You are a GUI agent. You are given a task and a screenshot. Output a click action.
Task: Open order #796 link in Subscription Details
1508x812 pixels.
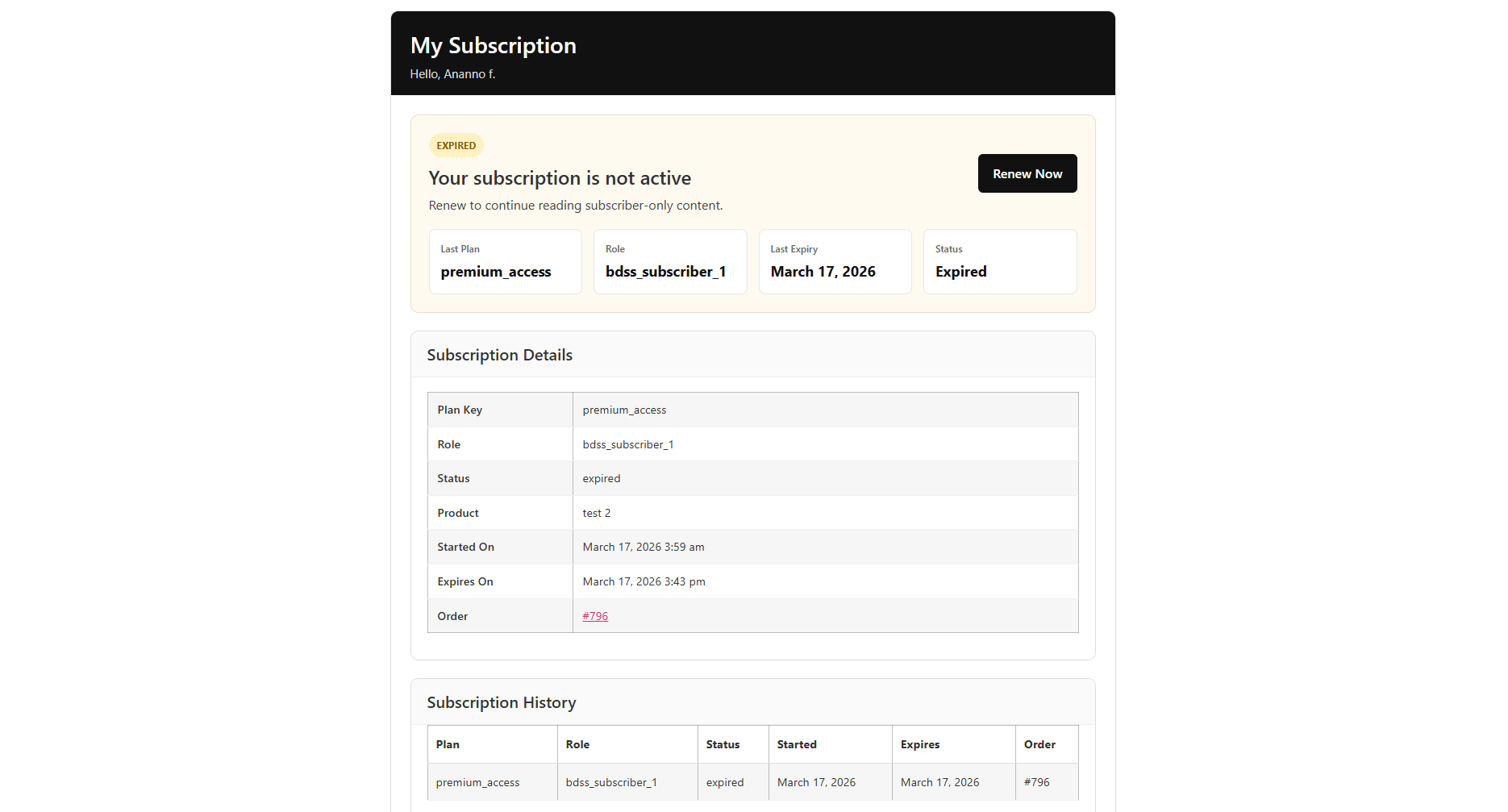pyautogui.click(x=595, y=616)
